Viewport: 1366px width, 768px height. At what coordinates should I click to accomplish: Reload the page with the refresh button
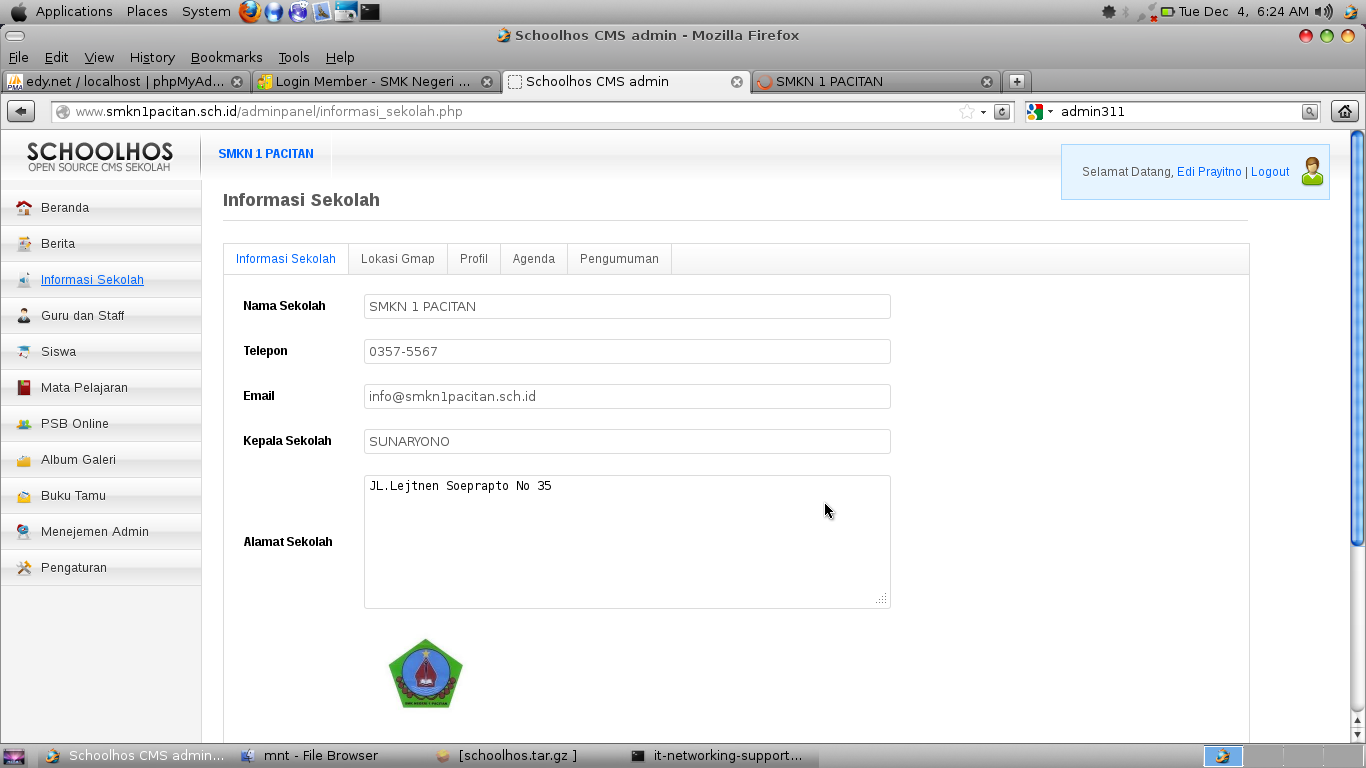point(1002,112)
